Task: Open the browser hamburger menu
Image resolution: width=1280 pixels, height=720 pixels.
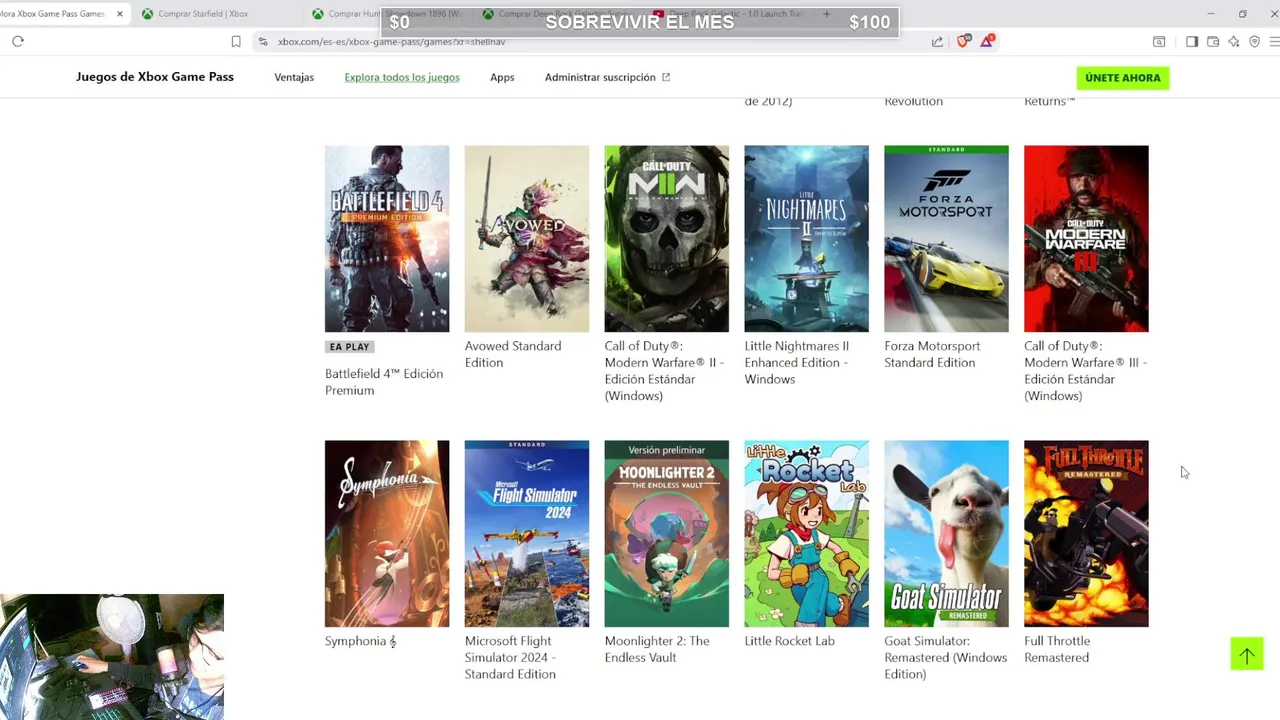Action: 1274,41
